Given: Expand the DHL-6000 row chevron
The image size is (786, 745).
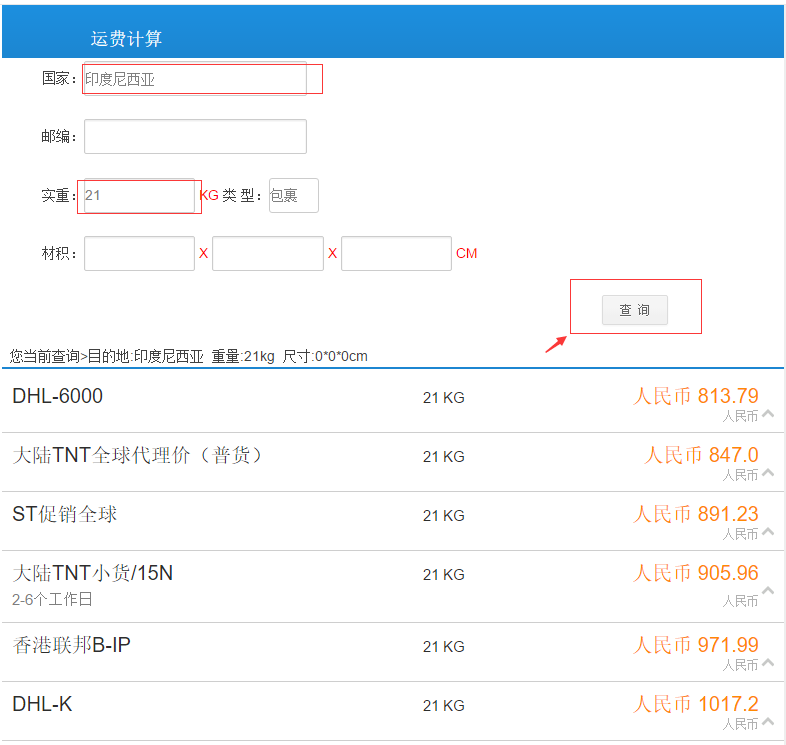Looking at the screenshot, I should pyautogui.click(x=767, y=413).
